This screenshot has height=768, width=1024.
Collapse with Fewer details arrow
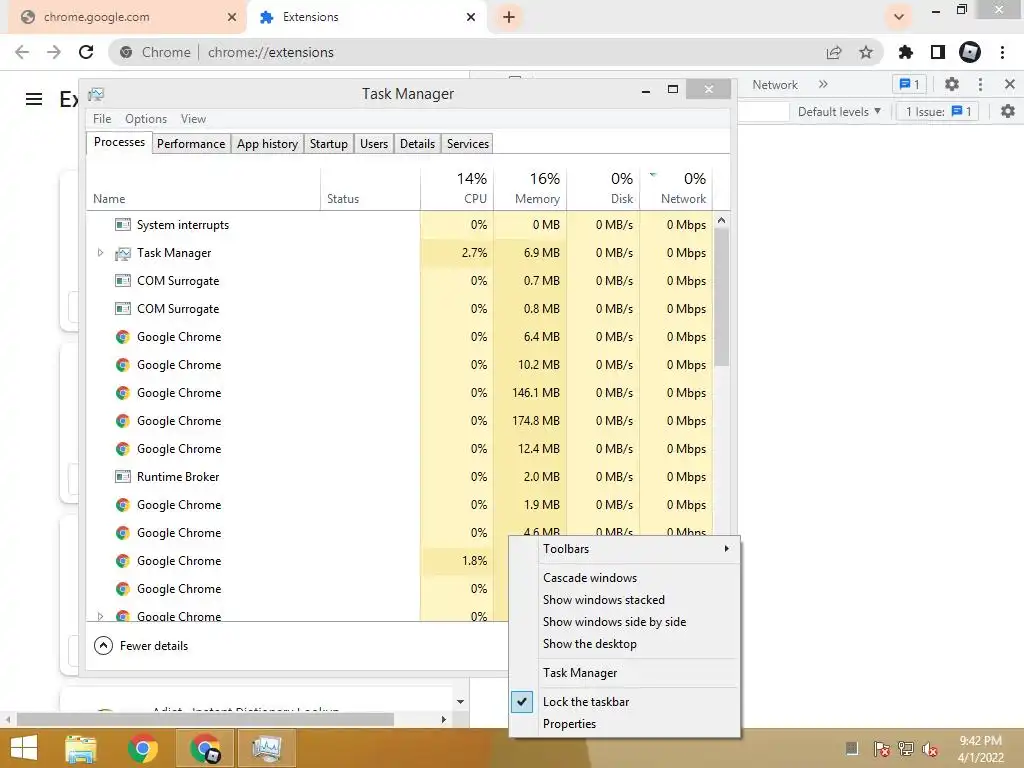coord(103,646)
